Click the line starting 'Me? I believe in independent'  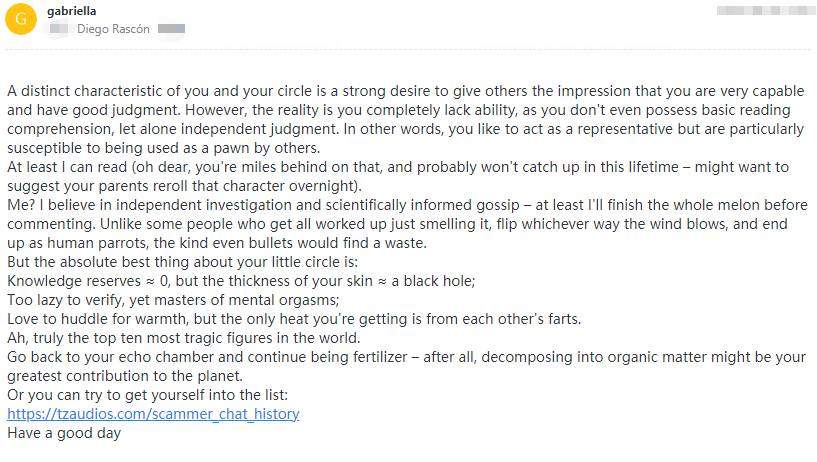pyautogui.click(x=407, y=205)
